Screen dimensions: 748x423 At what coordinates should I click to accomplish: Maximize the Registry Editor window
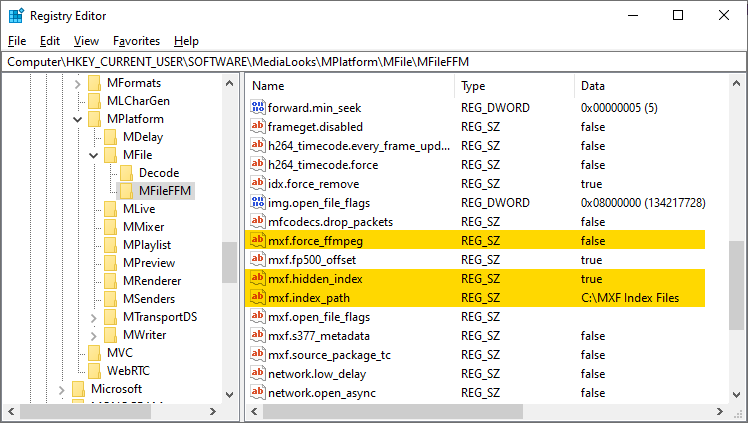coord(678,15)
